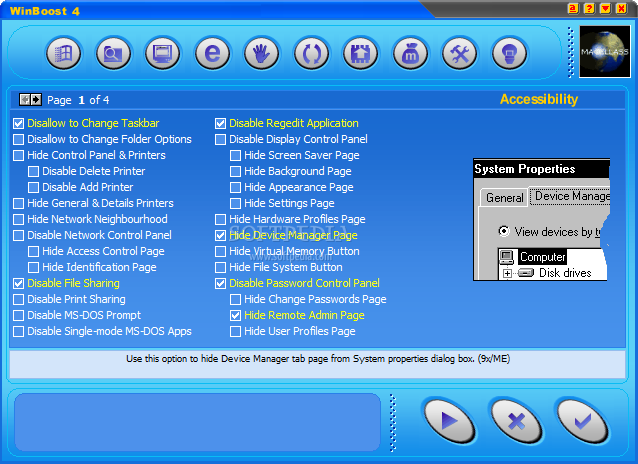Open the light bulb tips icon

pyautogui.click(x=509, y=53)
